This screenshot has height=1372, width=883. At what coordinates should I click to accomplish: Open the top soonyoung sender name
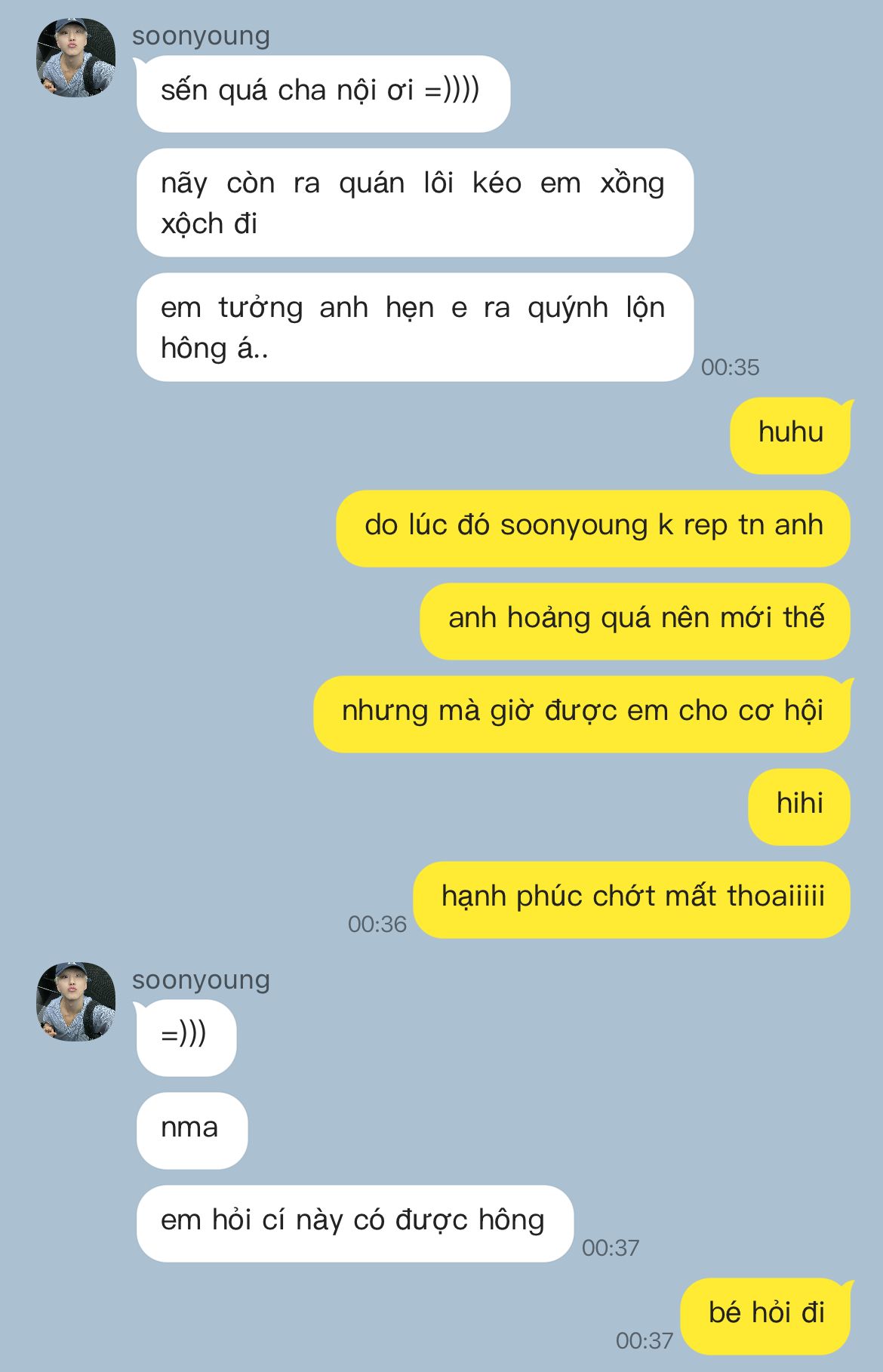[201, 35]
